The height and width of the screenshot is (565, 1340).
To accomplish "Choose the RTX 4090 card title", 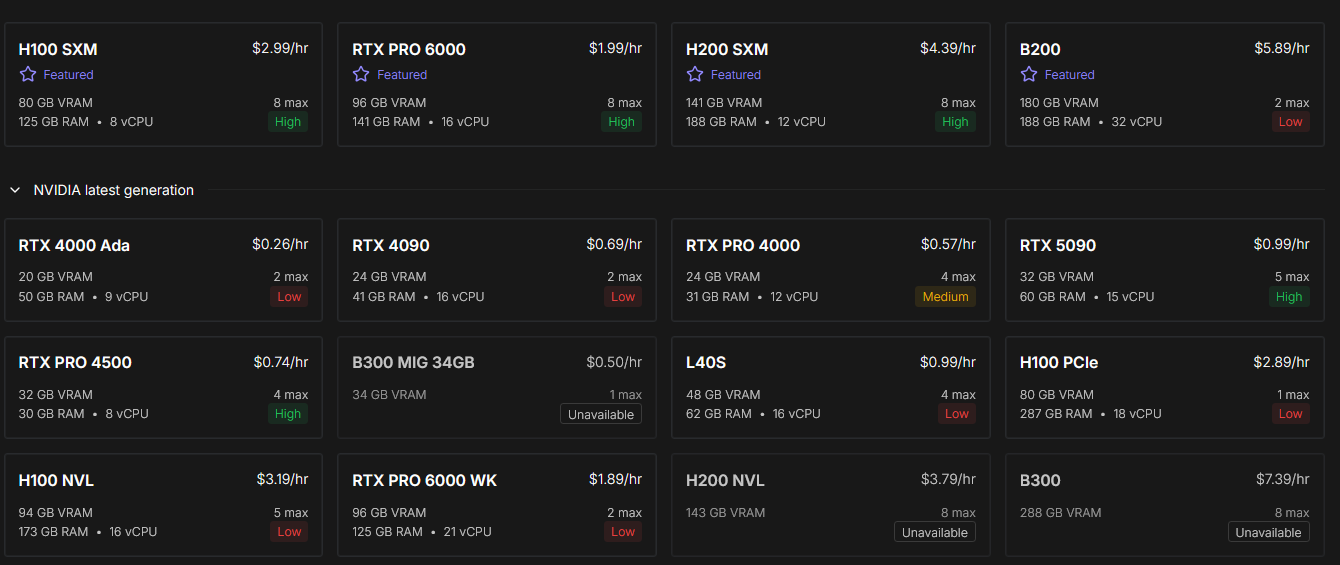I will point(391,245).
